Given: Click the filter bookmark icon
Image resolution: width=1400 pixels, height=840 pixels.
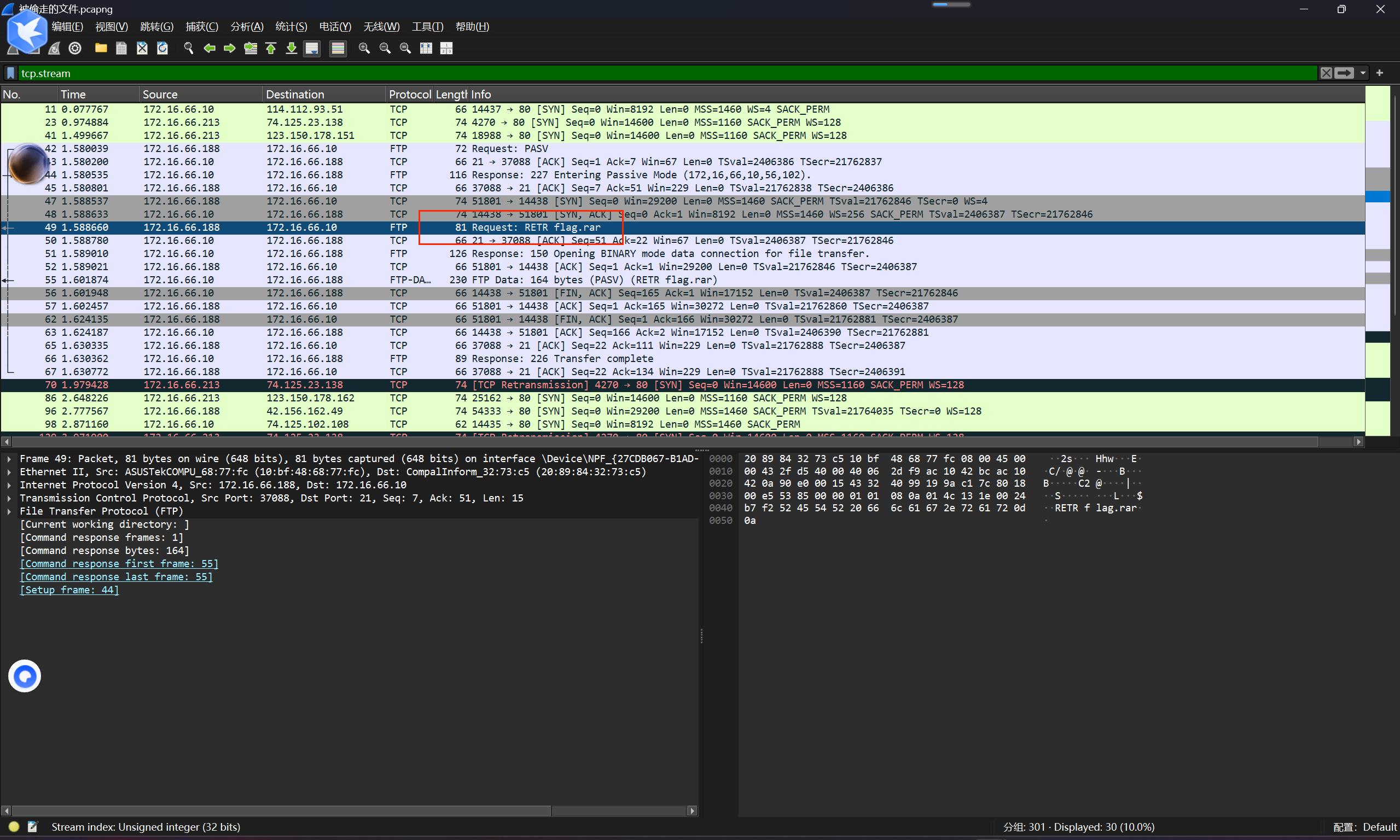Looking at the screenshot, I should click(x=10, y=73).
